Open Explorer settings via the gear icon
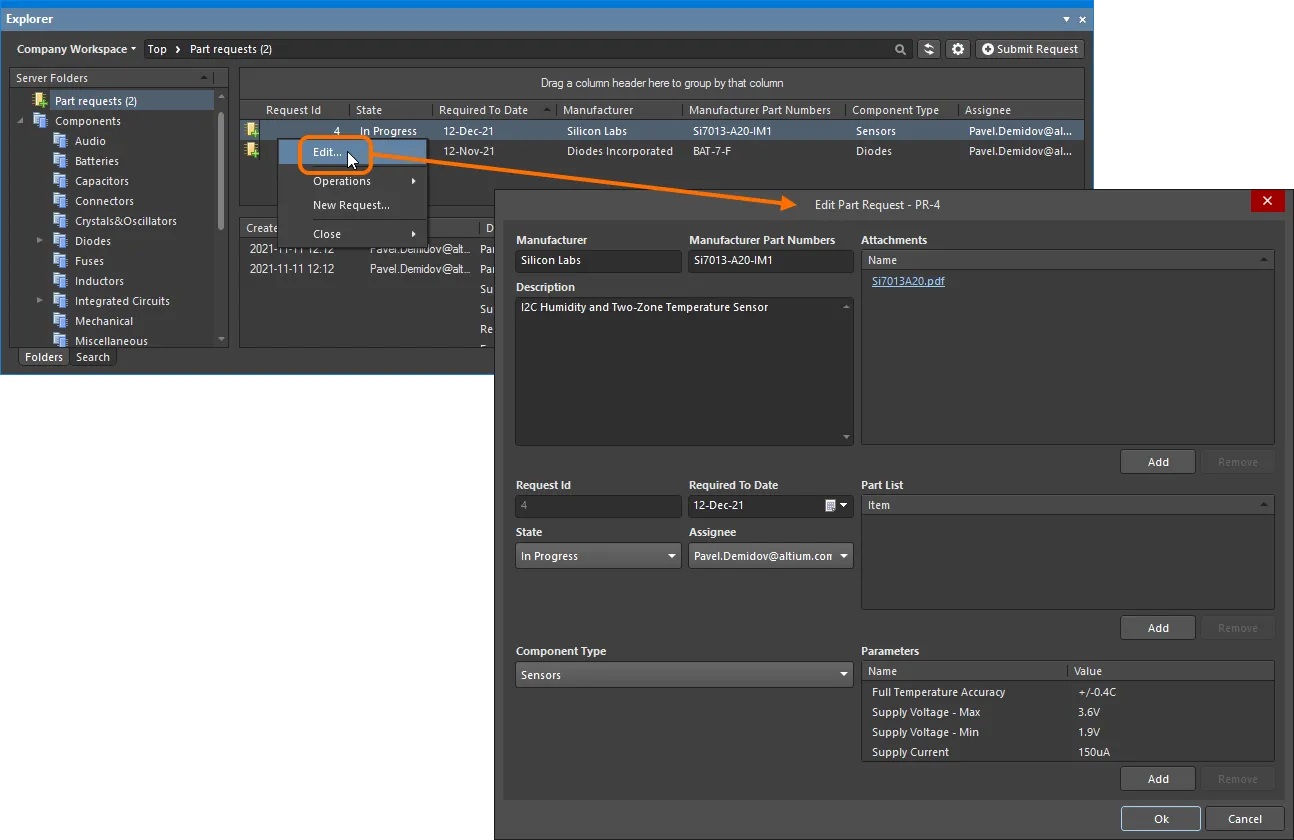This screenshot has width=1294, height=840. click(x=958, y=49)
